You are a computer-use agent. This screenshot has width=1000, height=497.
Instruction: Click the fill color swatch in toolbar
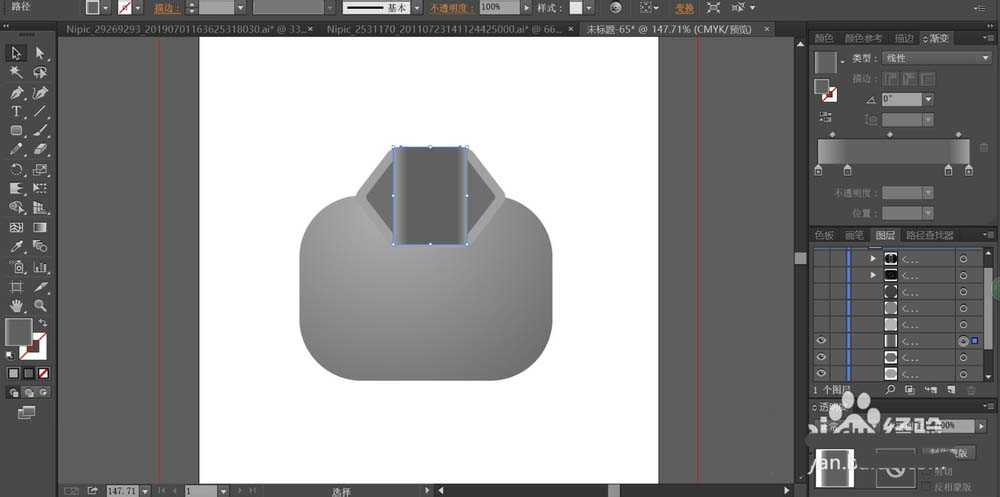click(17, 331)
